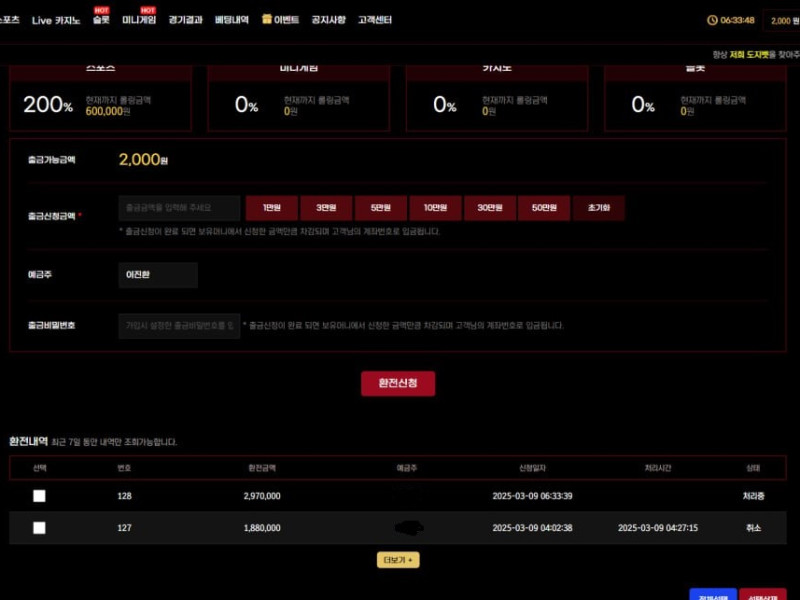This screenshot has width=800, height=600.
Task: Click the 출금금액 amount input field
Action: 179,208
